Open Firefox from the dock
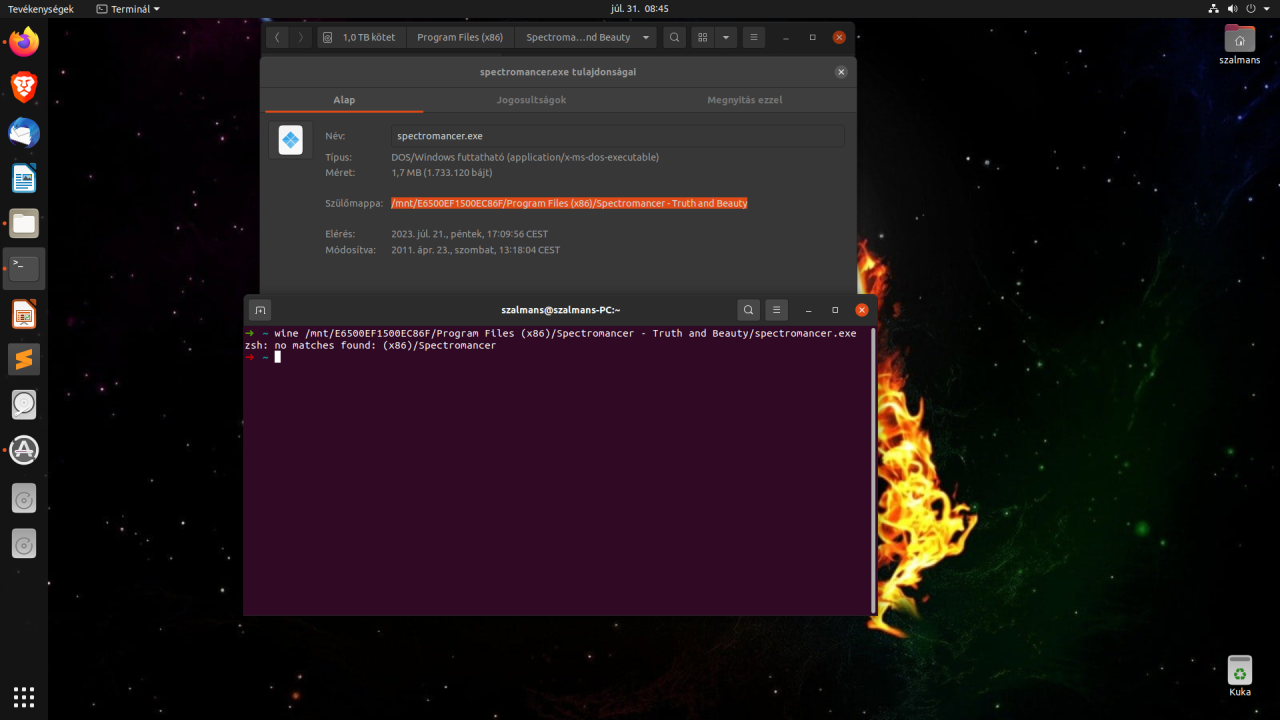 point(24,42)
